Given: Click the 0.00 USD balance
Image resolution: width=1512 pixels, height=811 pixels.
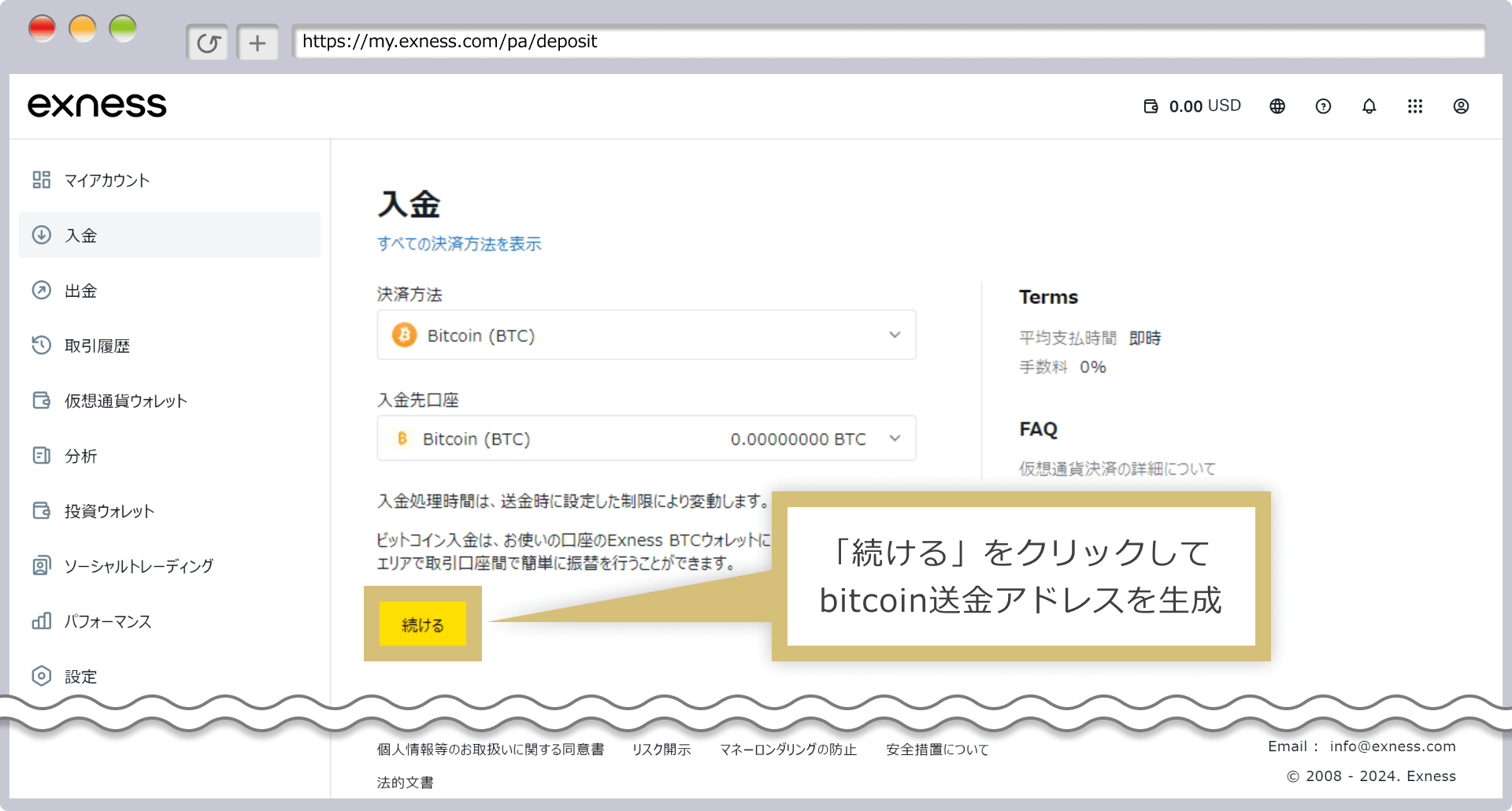Looking at the screenshot, I should (1205, 106).
